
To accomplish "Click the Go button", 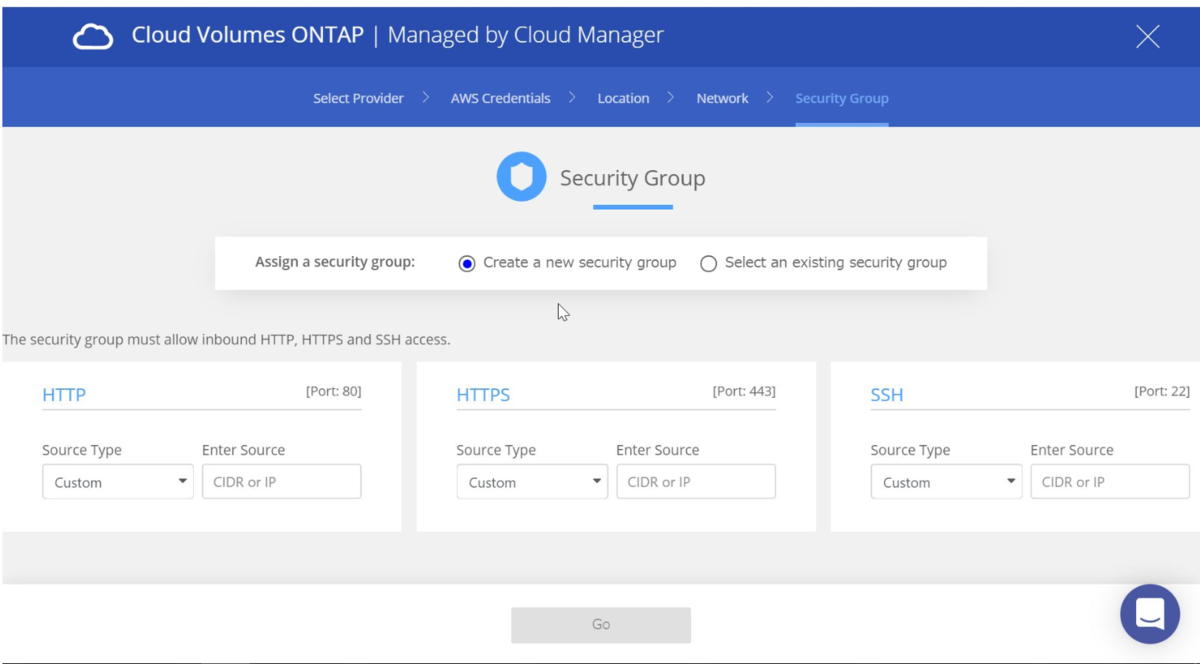I will coord(600,623).
